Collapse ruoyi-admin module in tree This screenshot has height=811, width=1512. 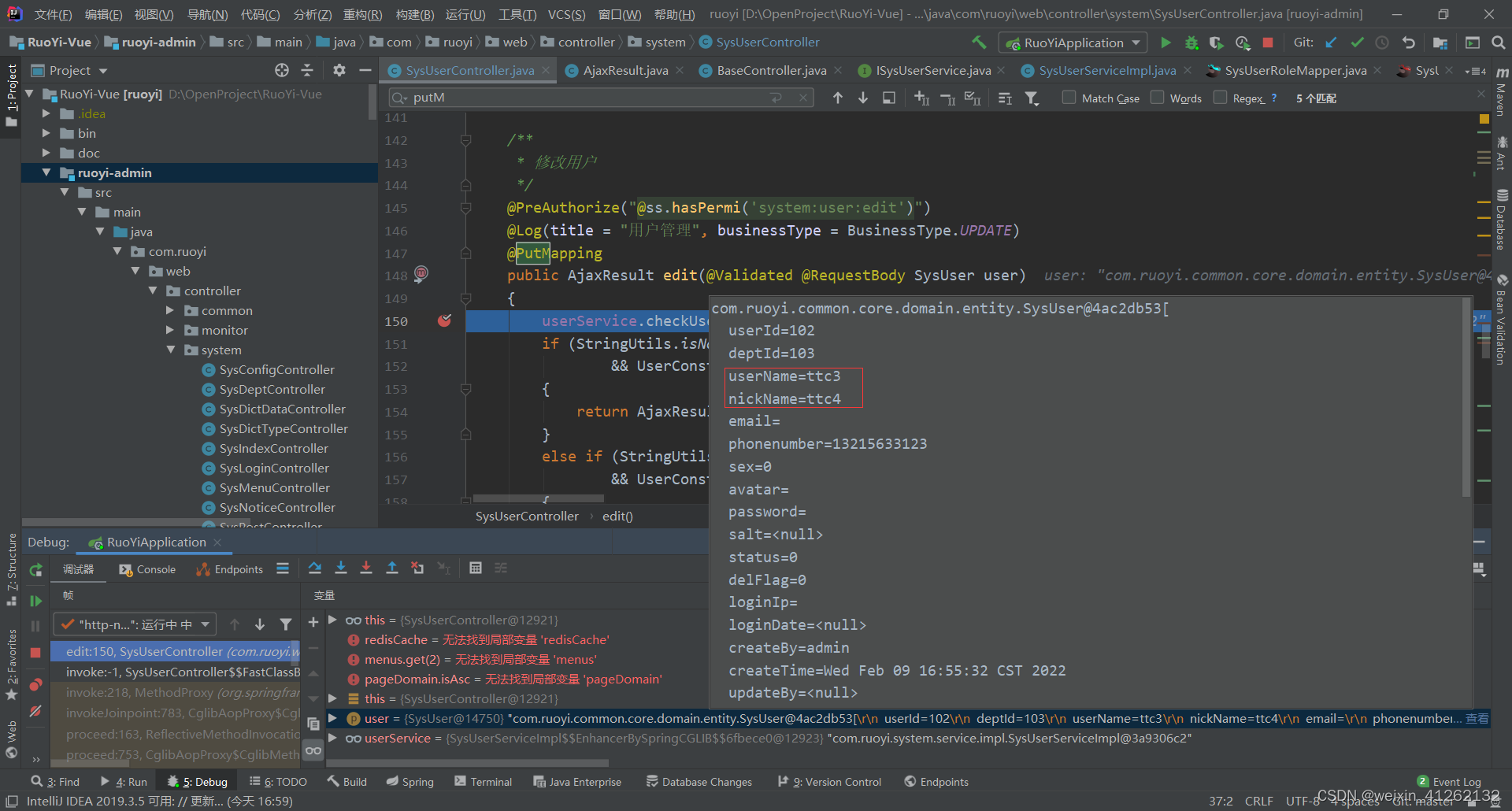point(46,172)
